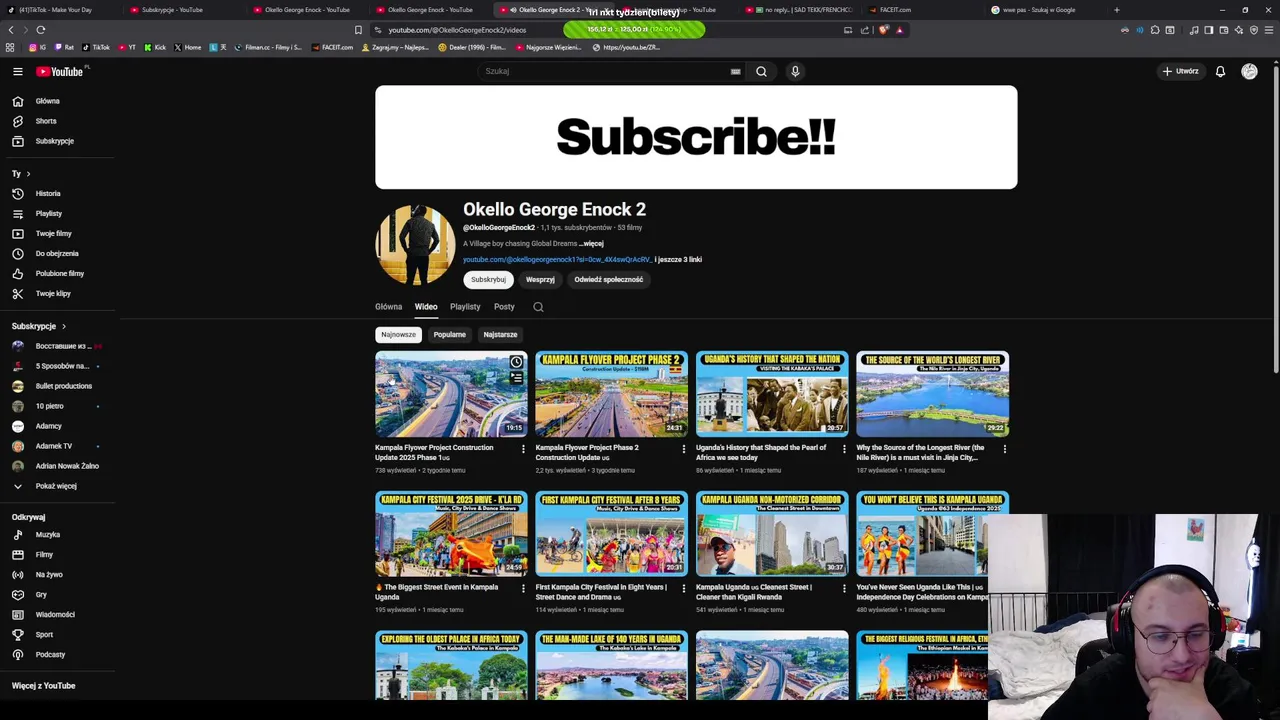The height and width of the screenshot is (720, 1280).
Task: Select the Popularne filter chip
Action: click(x=449, y=335)
